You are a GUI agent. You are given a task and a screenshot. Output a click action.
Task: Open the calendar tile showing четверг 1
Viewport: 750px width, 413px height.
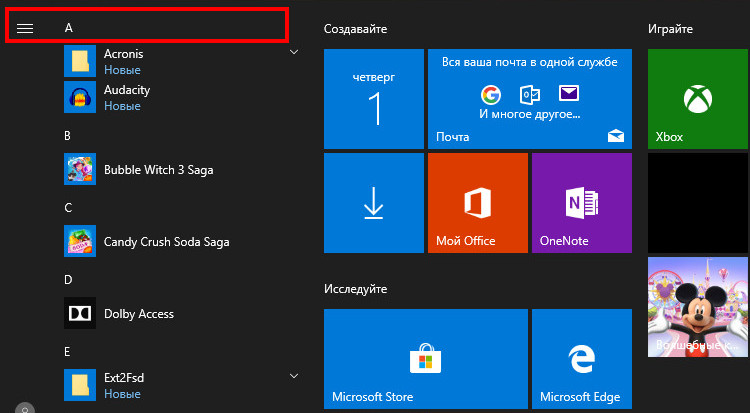point(374,99)
